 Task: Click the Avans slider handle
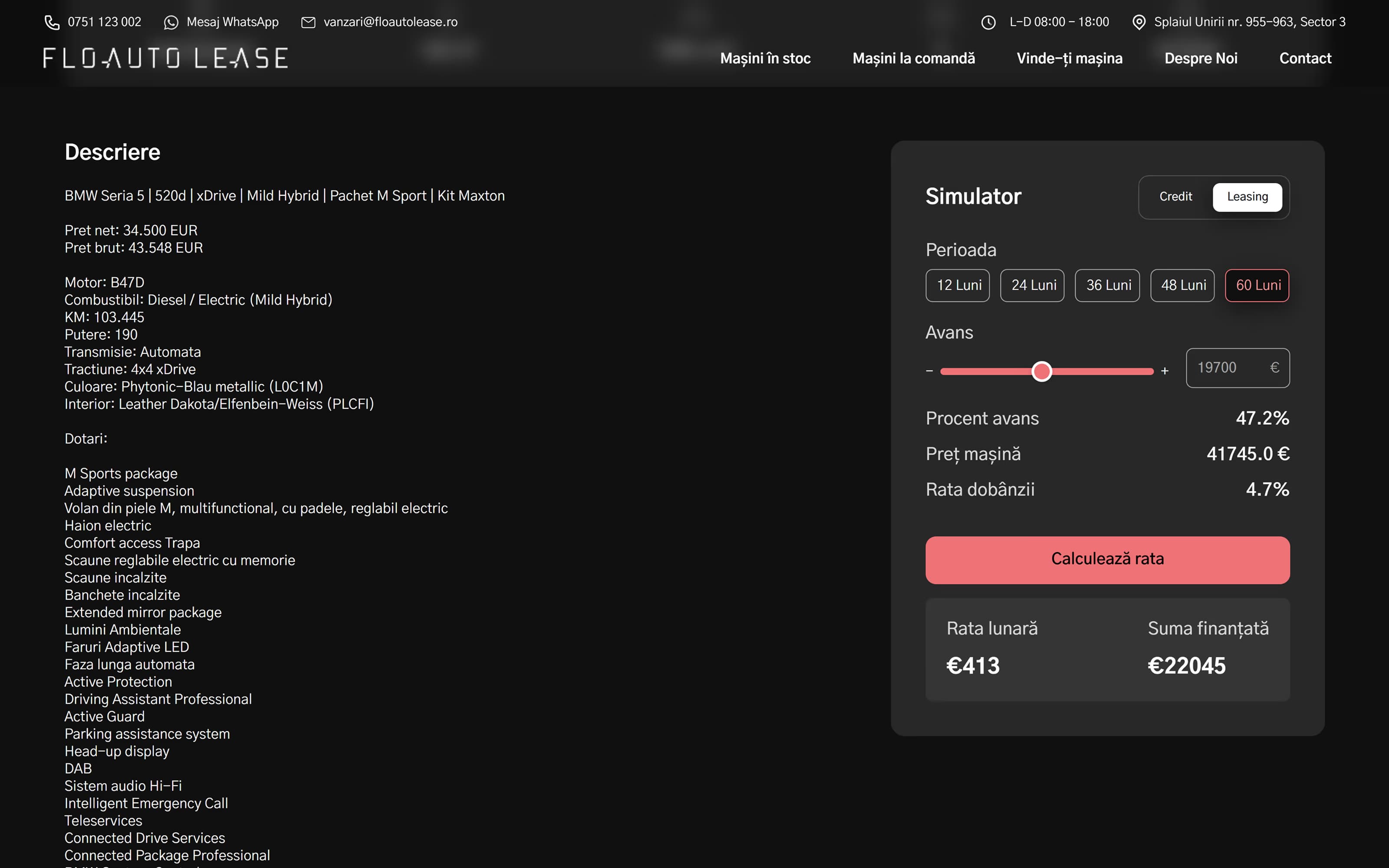click(1042, 372)
